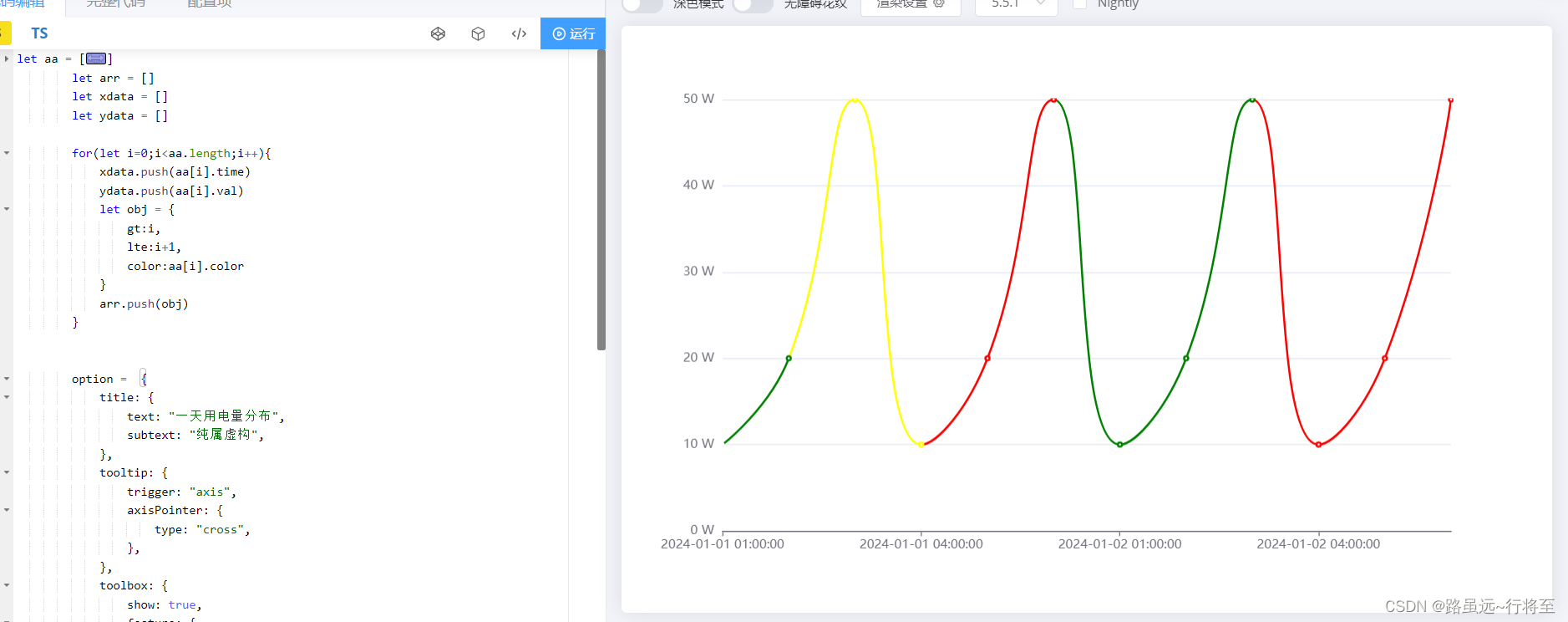Click the line 'color:aa[i].color'

click(185, 266)
